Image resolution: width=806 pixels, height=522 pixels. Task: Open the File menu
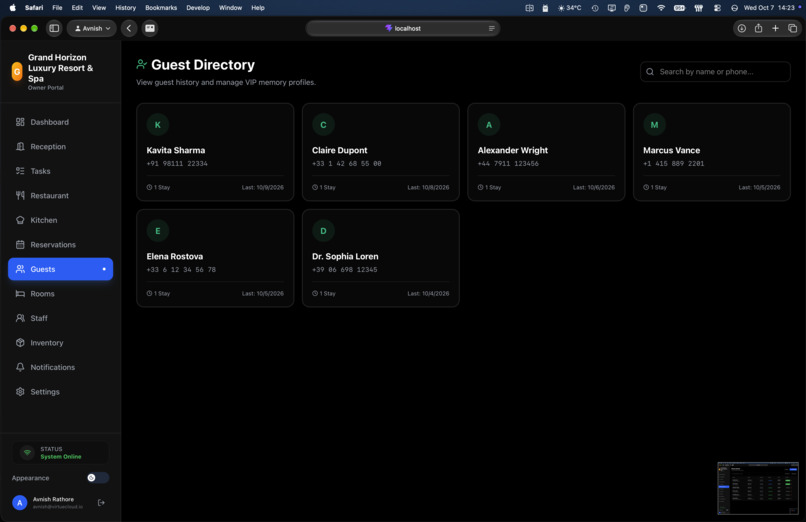pos(57,8)
